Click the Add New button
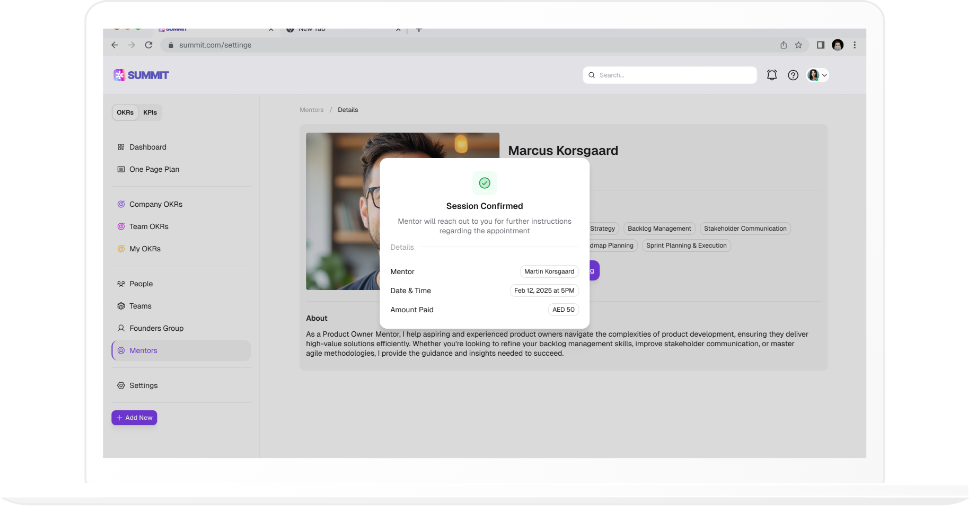Viewport: 971px width, 506px height. pos(134,417)
